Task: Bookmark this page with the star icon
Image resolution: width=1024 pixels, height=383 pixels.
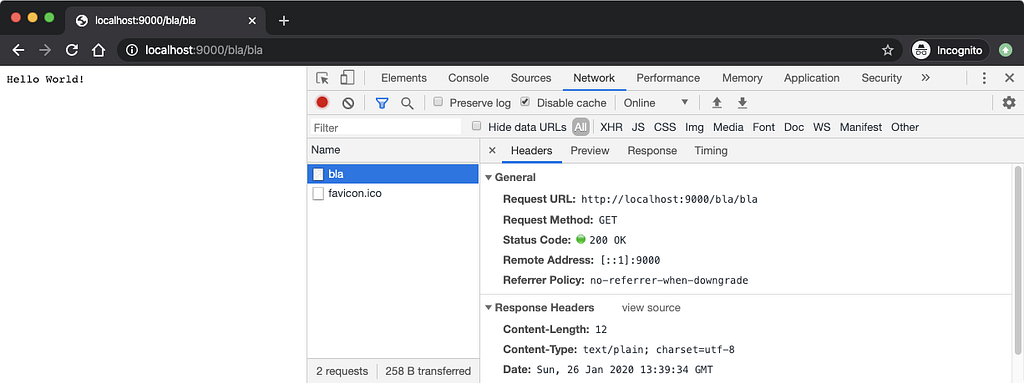Action: click(888, 50)
